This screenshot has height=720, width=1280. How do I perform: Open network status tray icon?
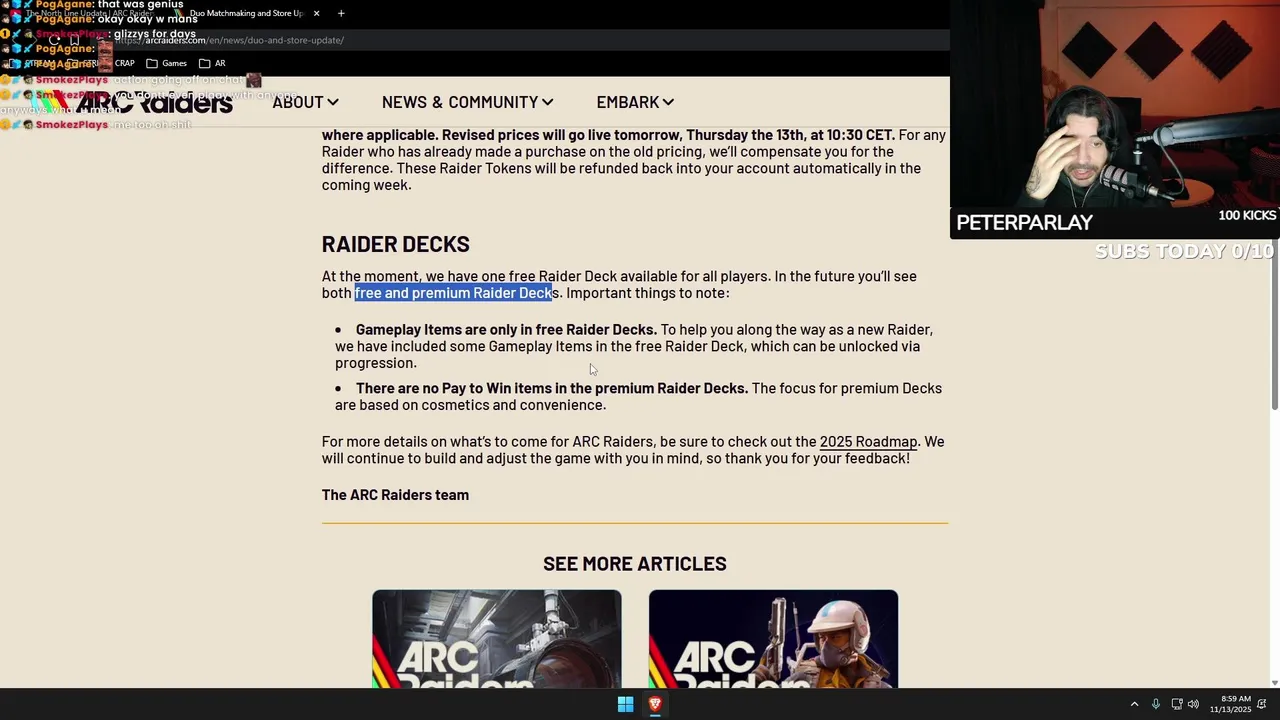1177,704
